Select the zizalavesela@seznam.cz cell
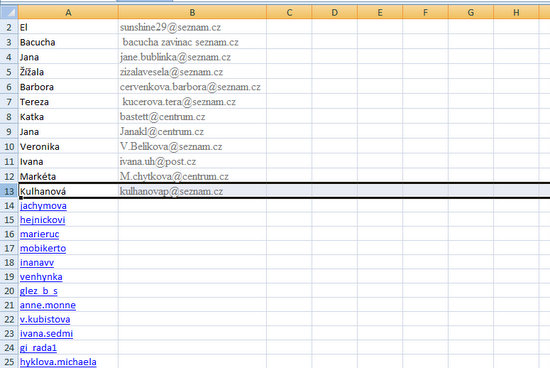Image resolution: width=550 pixels, height=368 pixels. [x=192, y=72]
